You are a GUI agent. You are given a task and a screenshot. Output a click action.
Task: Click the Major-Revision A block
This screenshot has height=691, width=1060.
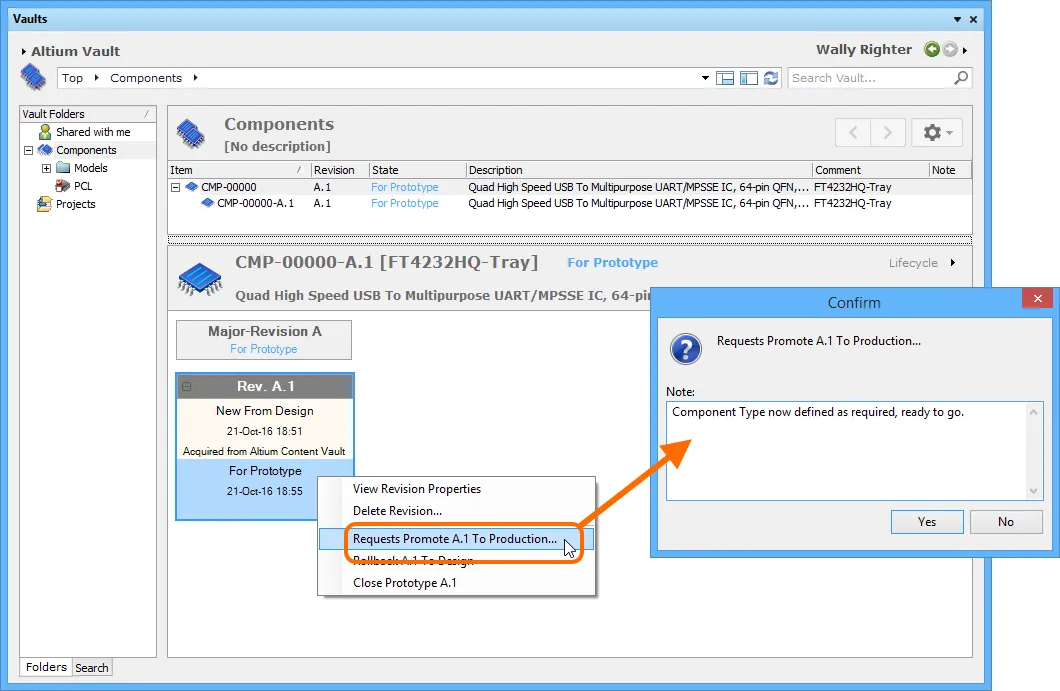(x=264, y=339)
